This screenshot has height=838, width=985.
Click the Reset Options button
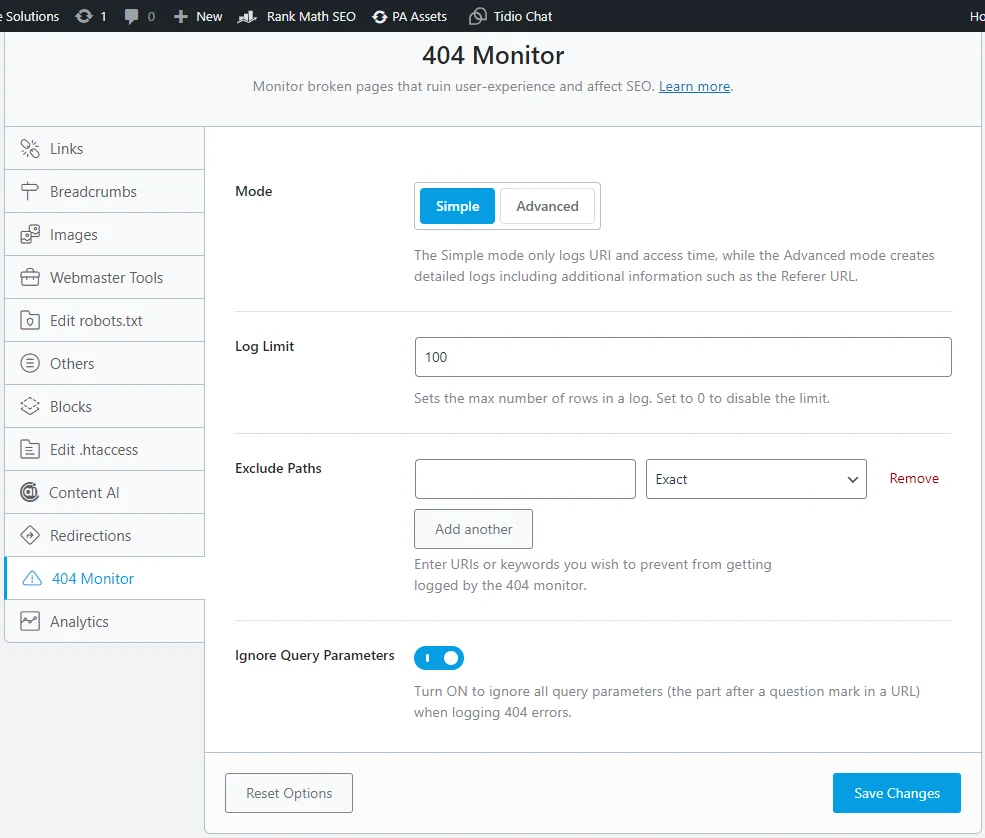pos(289,793)
